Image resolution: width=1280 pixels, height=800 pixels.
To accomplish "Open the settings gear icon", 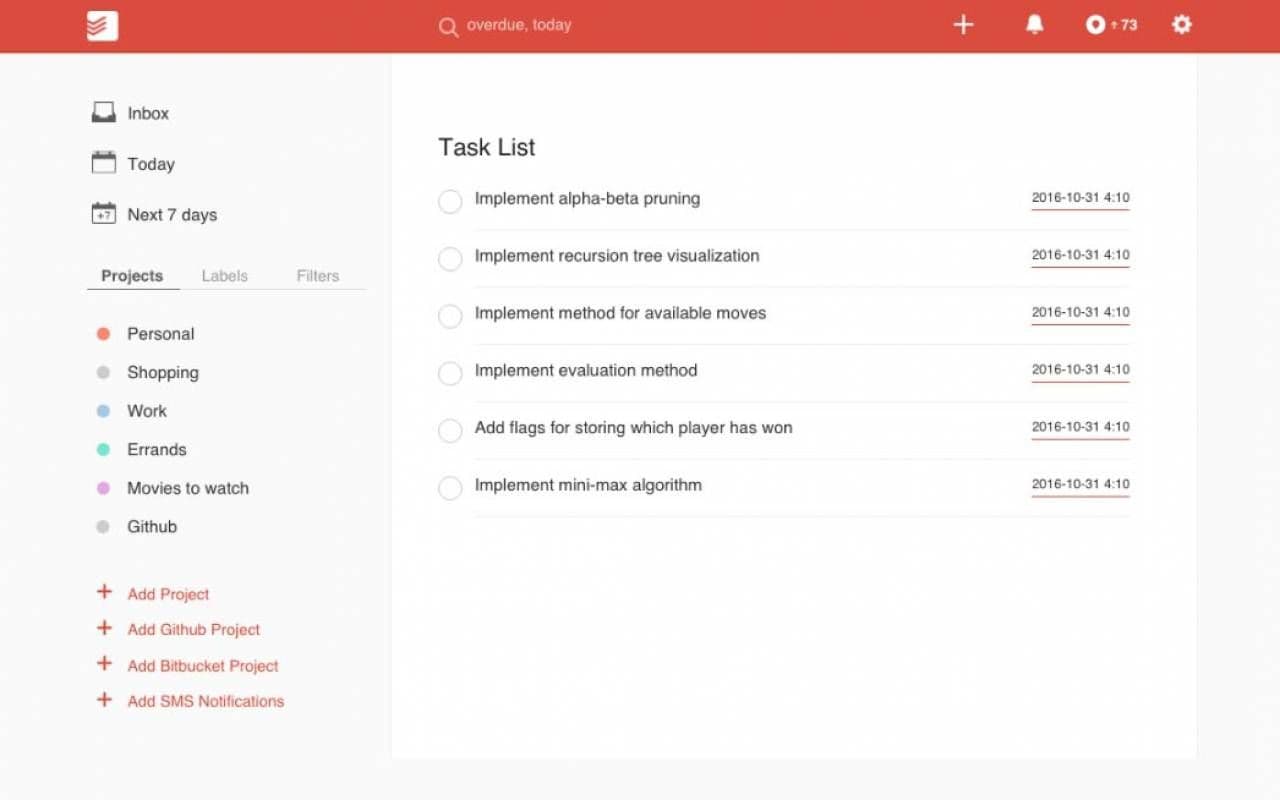I will click(1182, 25).
